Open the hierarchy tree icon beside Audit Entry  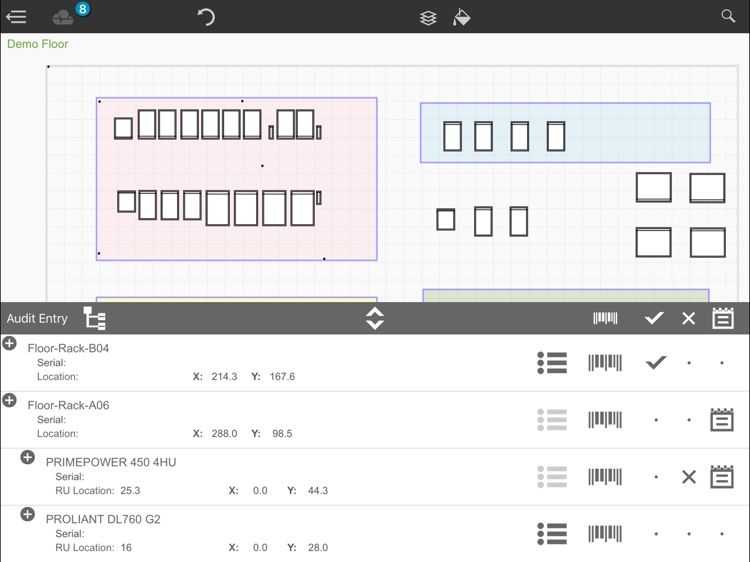click(94, 319)
